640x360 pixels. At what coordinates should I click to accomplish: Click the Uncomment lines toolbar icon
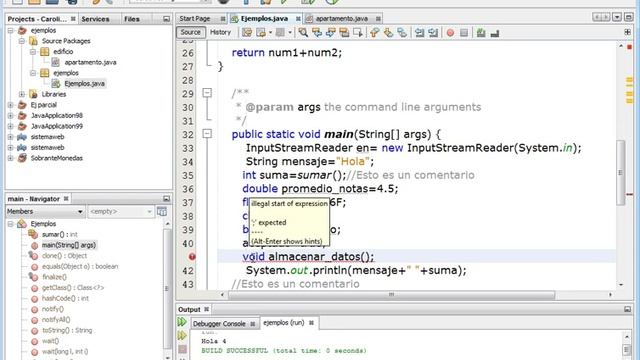495,33
